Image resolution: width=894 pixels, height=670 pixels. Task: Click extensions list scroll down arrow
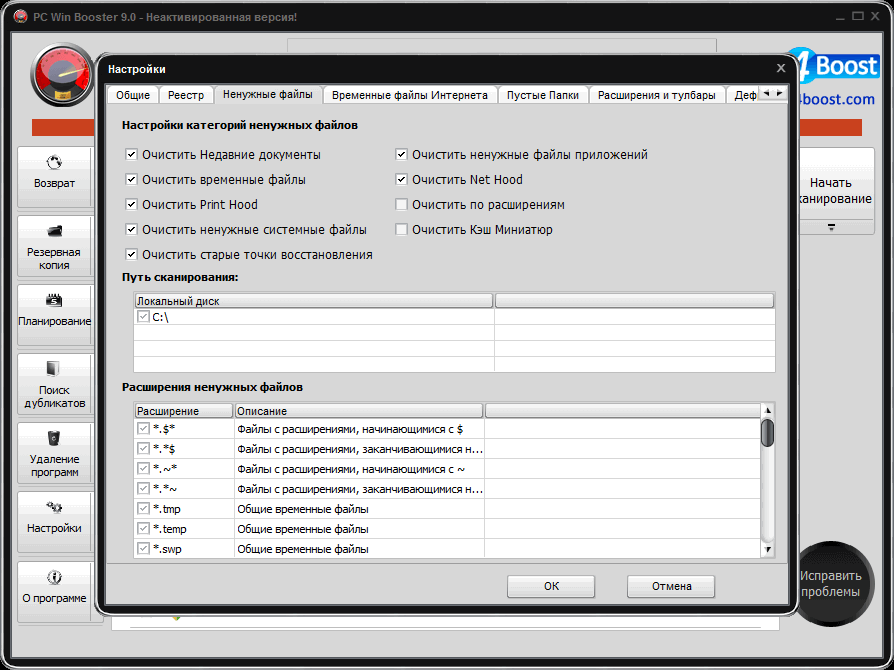(x=767, y=550)
